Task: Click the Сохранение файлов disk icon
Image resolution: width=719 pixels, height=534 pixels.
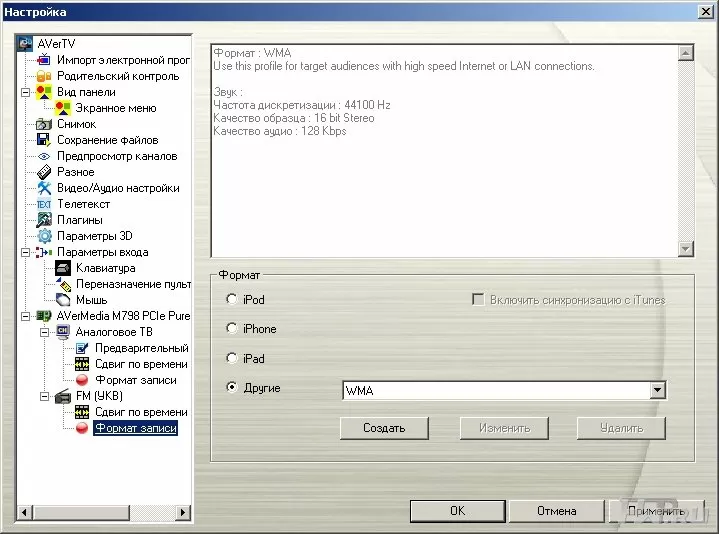Action: [44, 140]
